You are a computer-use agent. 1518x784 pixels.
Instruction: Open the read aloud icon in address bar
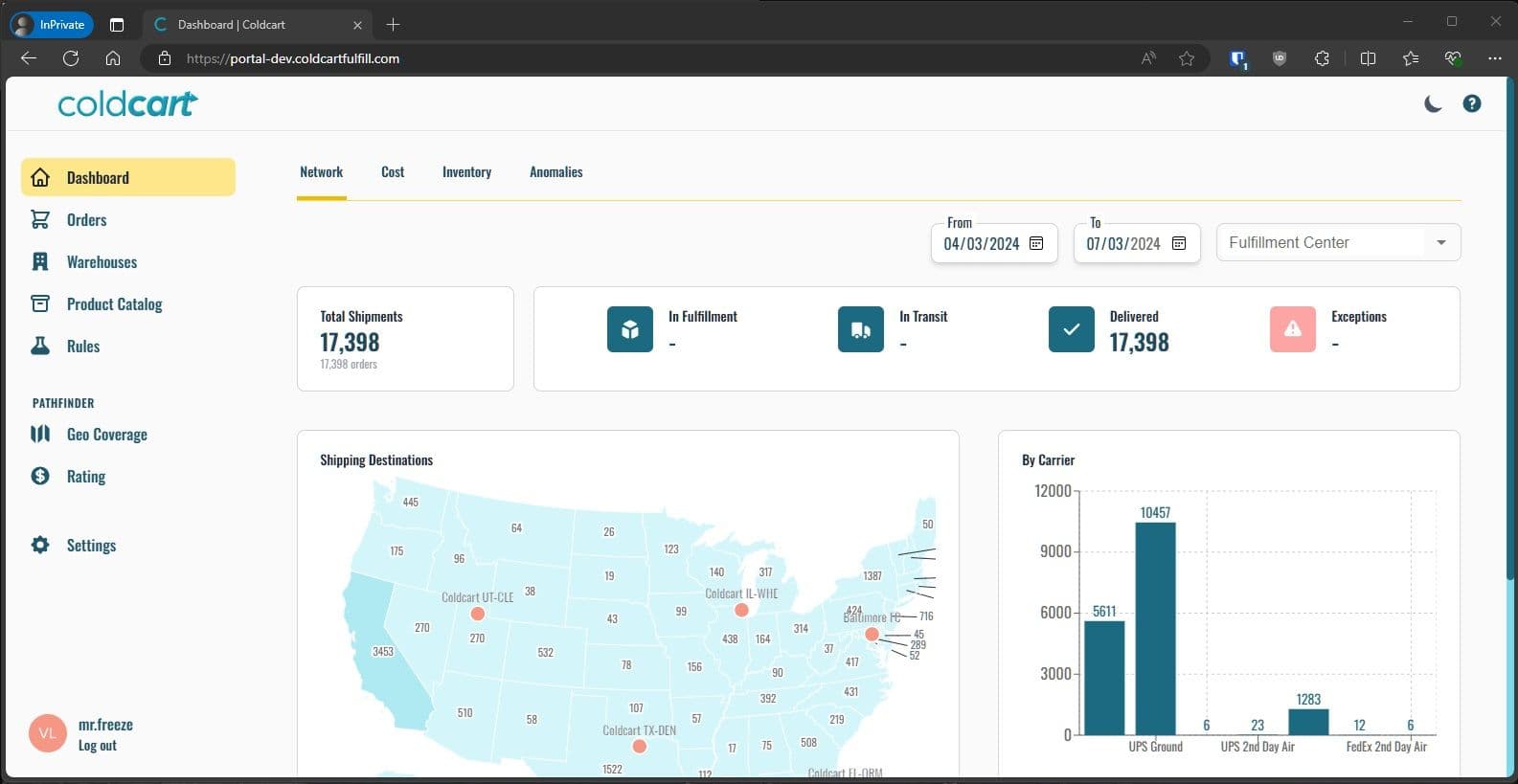click(x=1148, y=58)
